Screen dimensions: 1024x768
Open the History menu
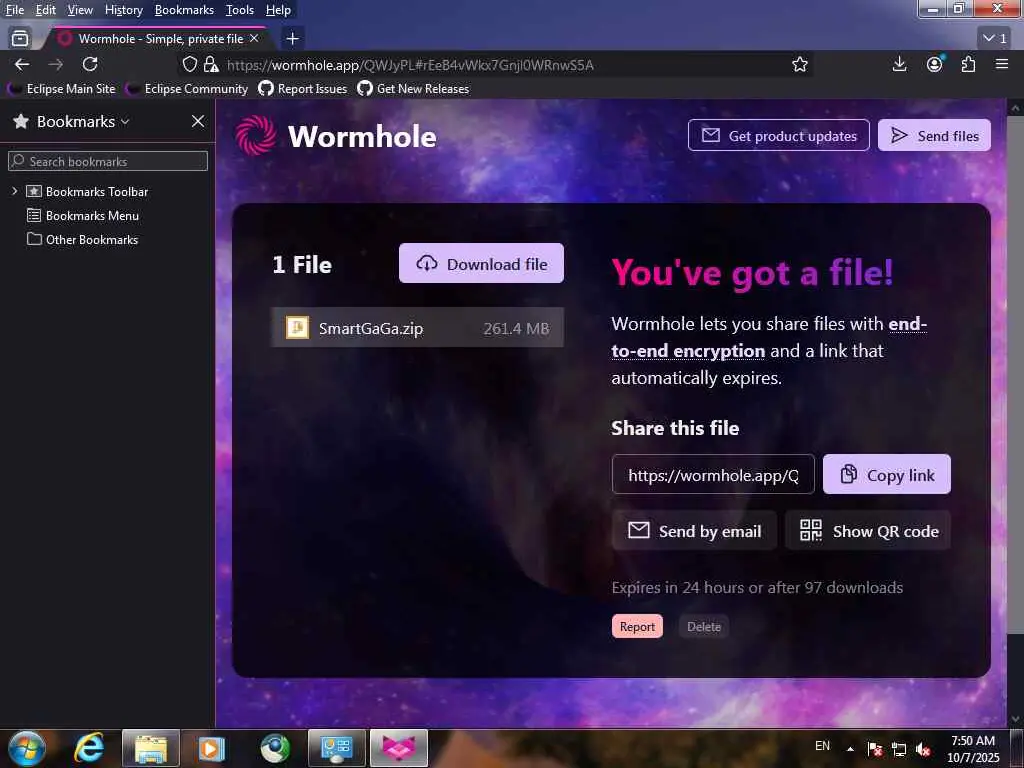(123, 10)
